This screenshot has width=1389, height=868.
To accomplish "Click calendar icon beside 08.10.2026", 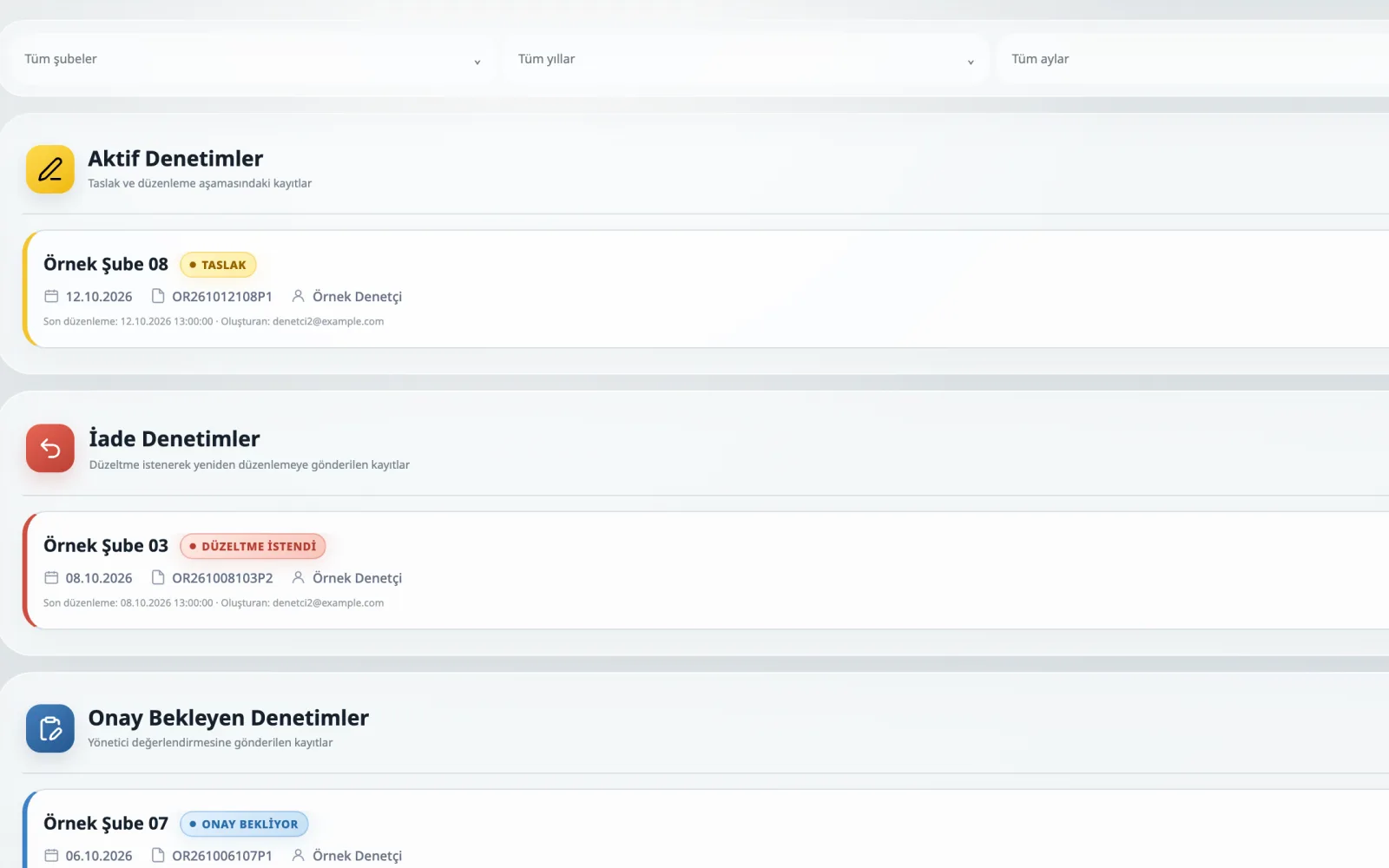I will tap(51, 577).
